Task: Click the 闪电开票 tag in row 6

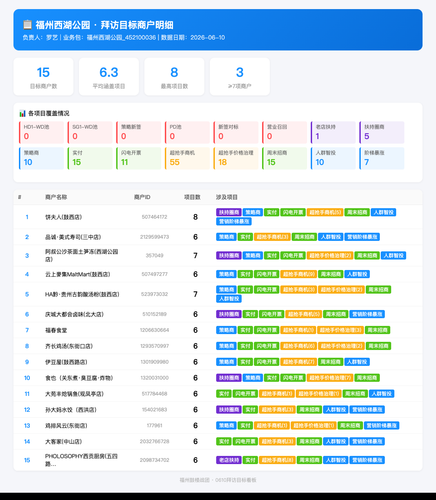Action: pyautogui.click(x=271, y=314)
